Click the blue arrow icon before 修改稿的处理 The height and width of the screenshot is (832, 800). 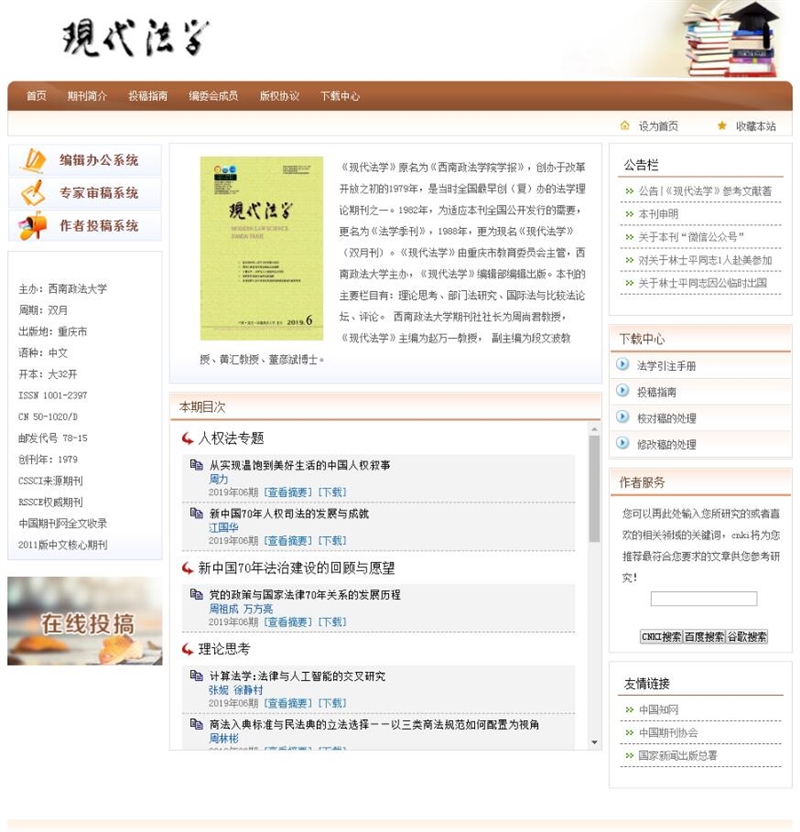[625, 444]
